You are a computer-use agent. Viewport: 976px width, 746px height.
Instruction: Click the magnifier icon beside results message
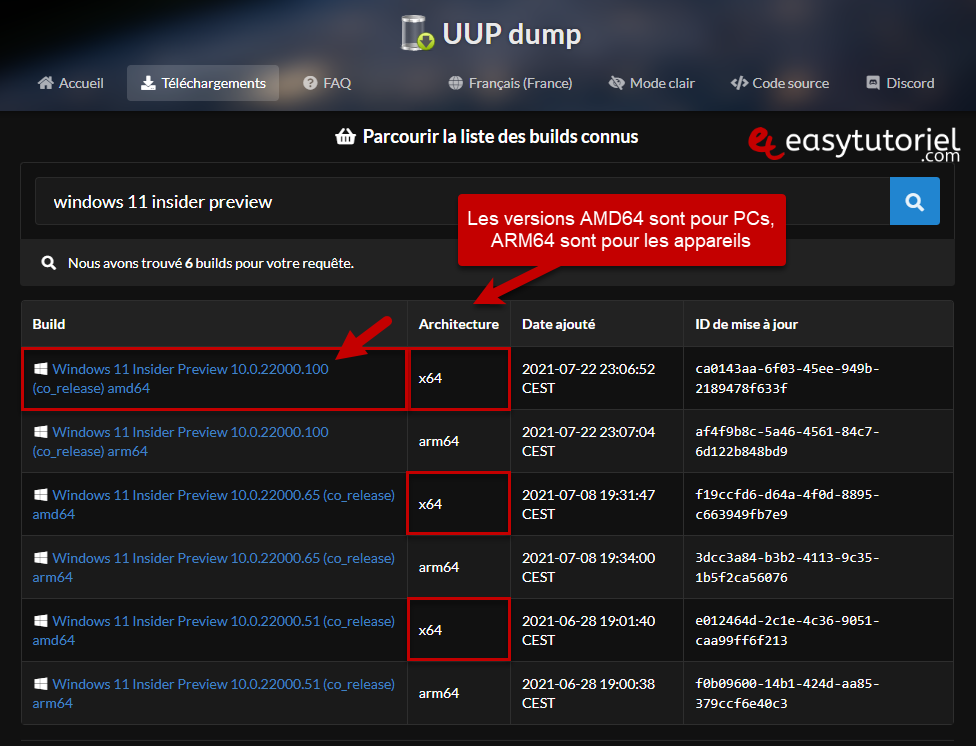pos(49,263)
